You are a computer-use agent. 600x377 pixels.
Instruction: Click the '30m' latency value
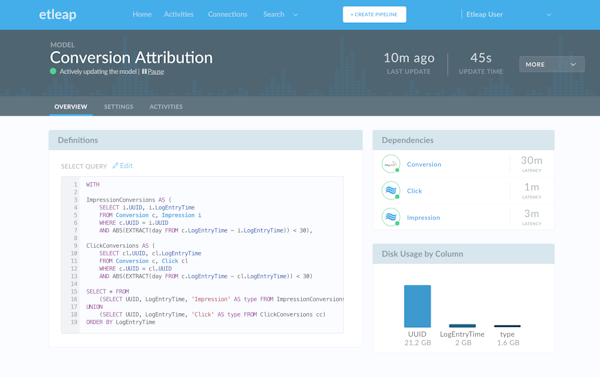click(532, 160)
